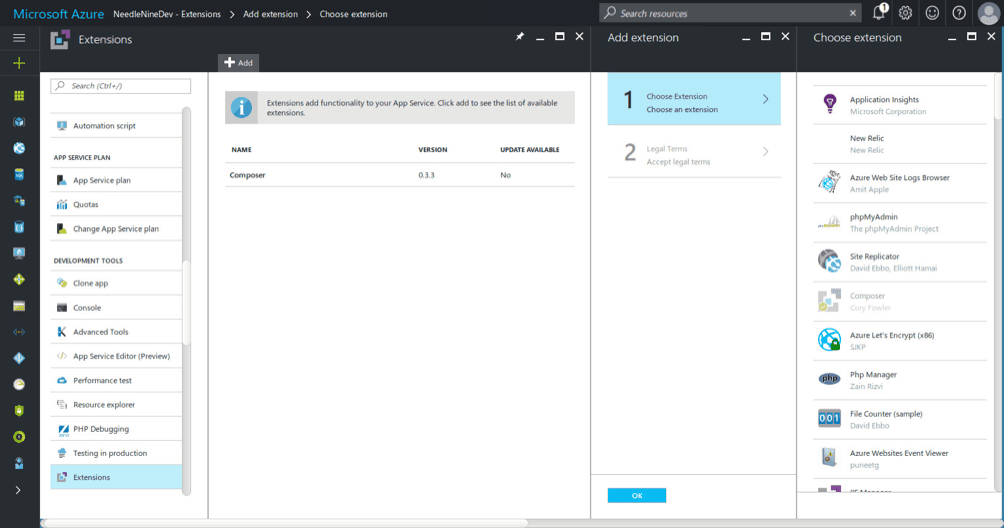The width and height of the screenshot is (1004, 528).
Task: Select the Composer row in extensions table
Action: click(400, 175)
